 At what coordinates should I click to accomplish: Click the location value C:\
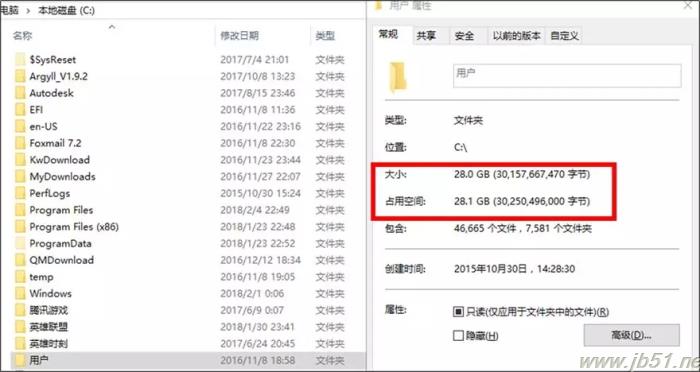click(460, 147)
